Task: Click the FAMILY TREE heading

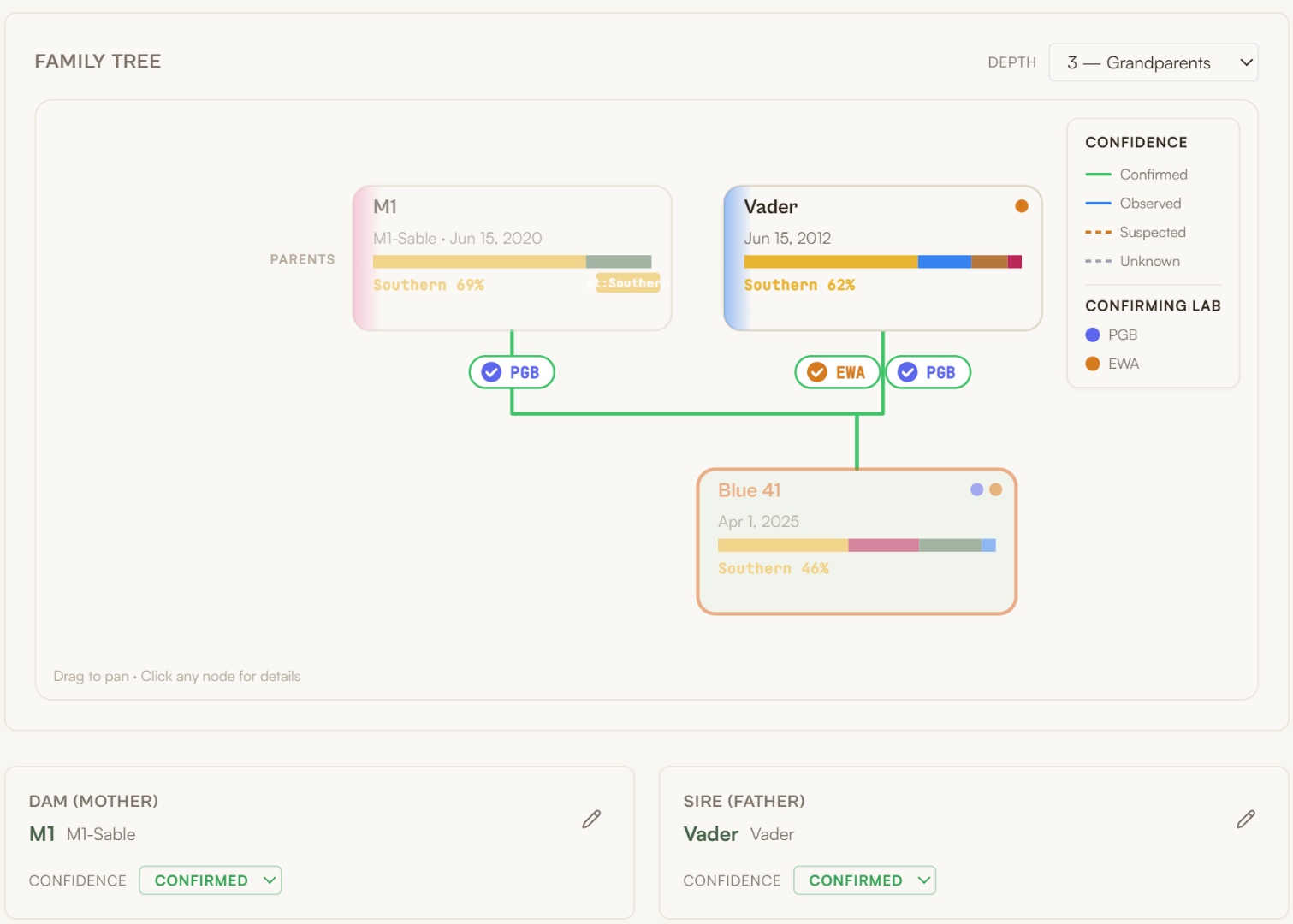Action: 98,62
